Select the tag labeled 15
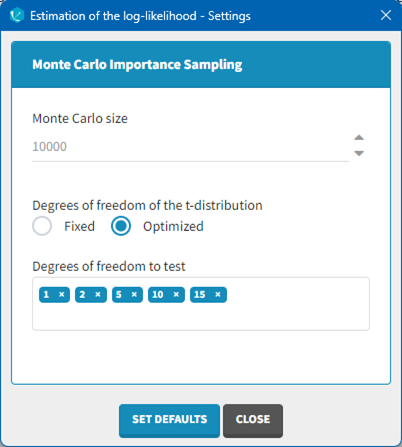 [199, 295]
